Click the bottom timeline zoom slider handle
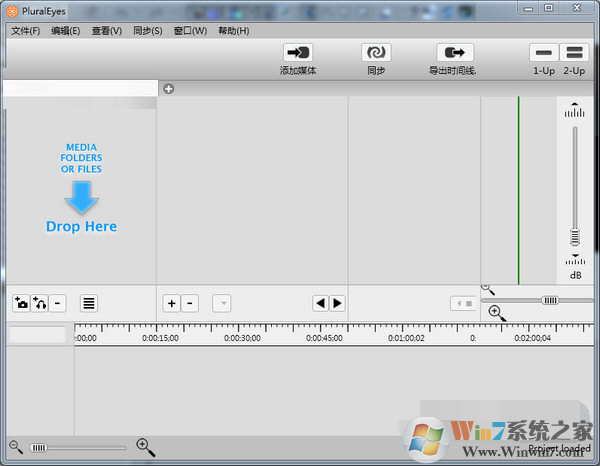This screenshot has width=600, height=466. (x=38, y=448)
